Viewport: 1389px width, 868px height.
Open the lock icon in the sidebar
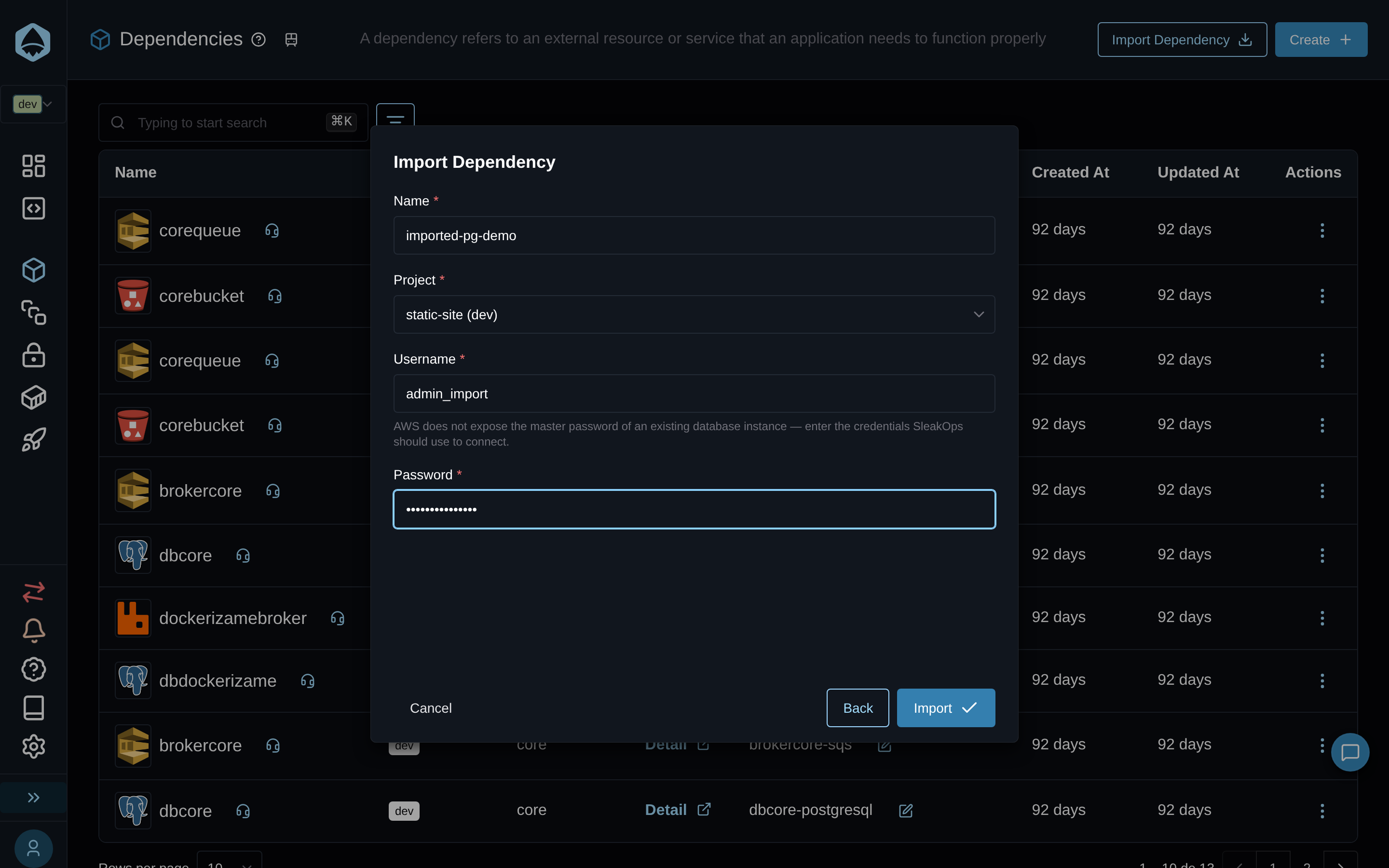[33, 355]
